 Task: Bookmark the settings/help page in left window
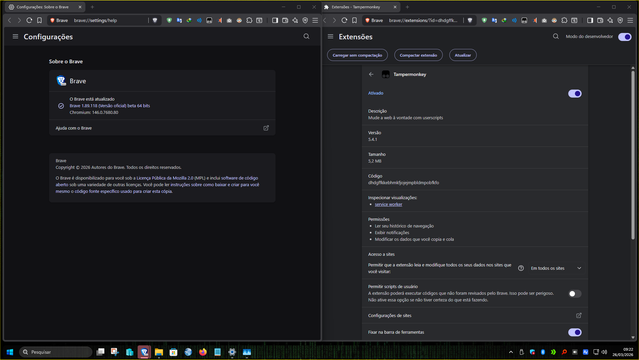tap(40, 20)
